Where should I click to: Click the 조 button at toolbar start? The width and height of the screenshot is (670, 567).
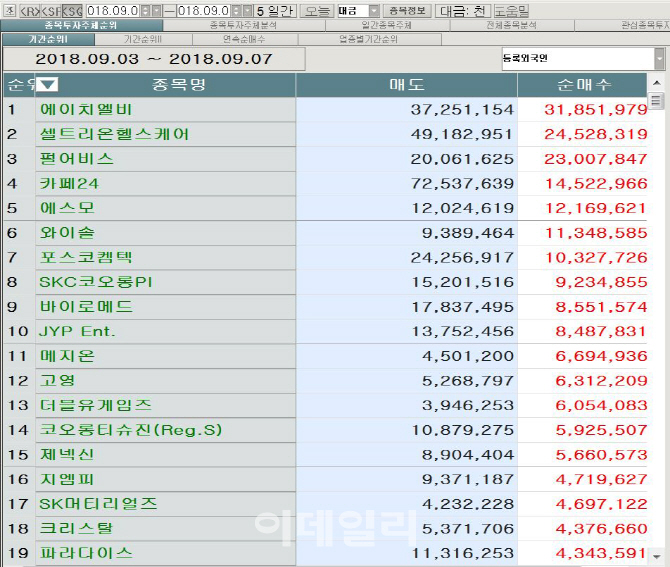[9, 10]
